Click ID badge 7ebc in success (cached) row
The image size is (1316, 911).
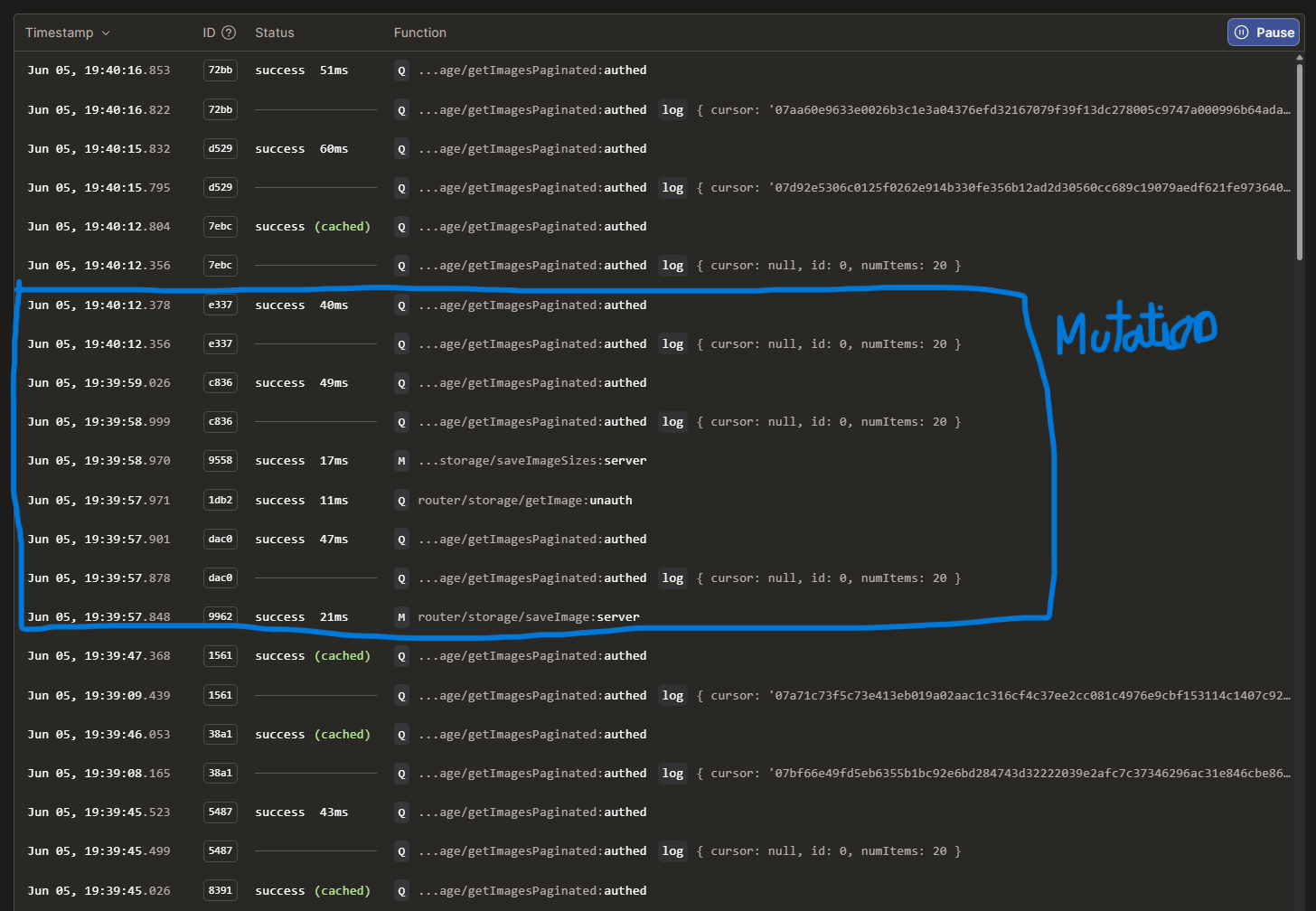point(221,227)
